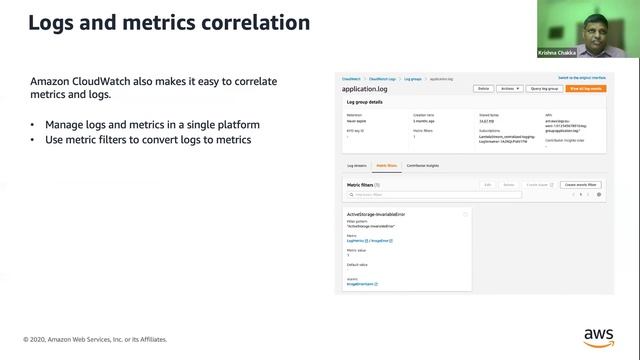Click the Query log group button

point(544,89)
